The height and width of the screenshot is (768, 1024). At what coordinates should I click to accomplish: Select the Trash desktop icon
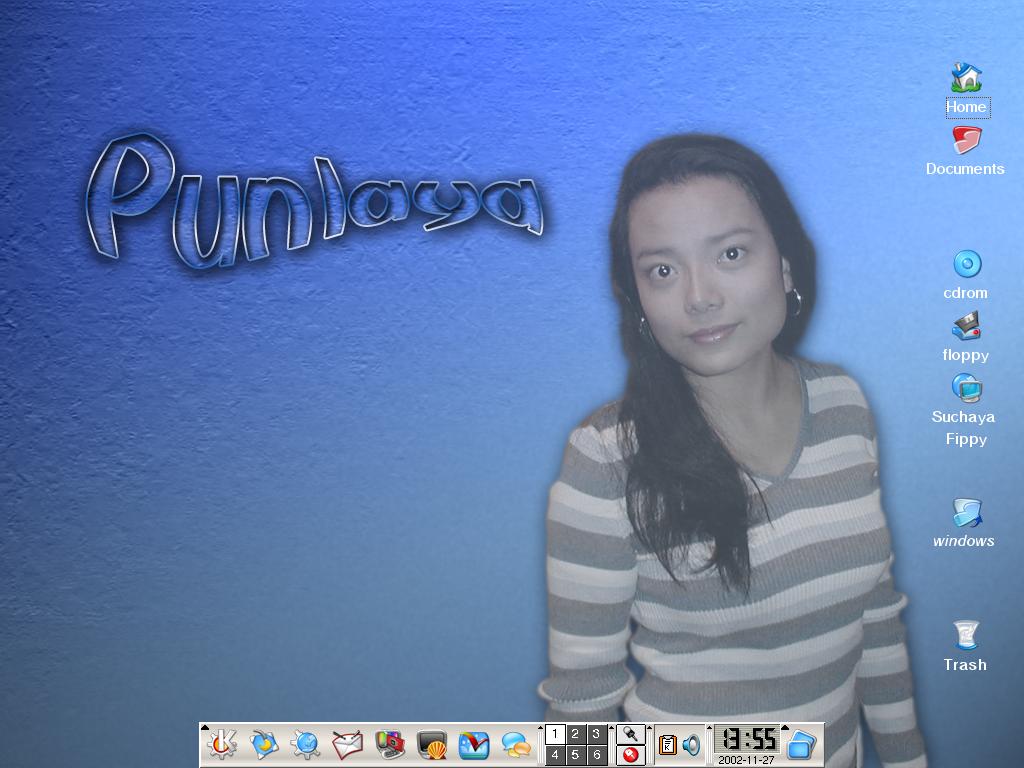click(966, 635)
